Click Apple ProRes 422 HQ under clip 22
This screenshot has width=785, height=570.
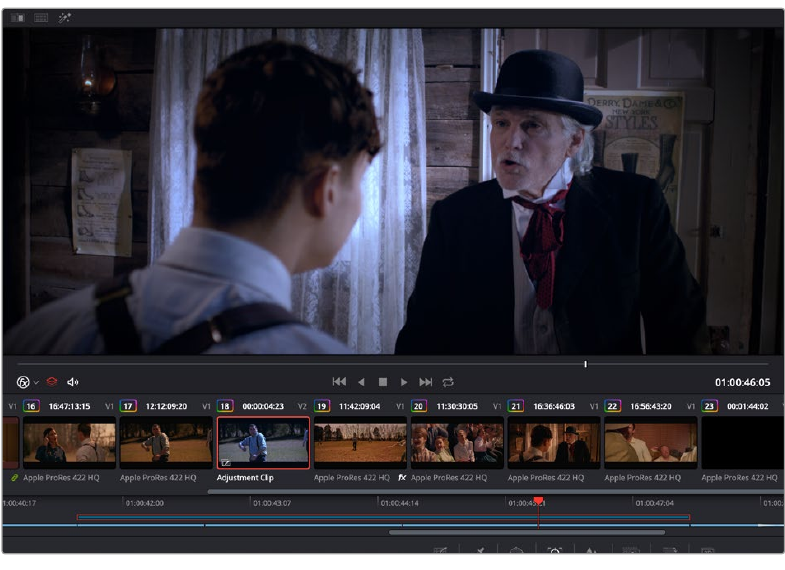click(643, 478)
